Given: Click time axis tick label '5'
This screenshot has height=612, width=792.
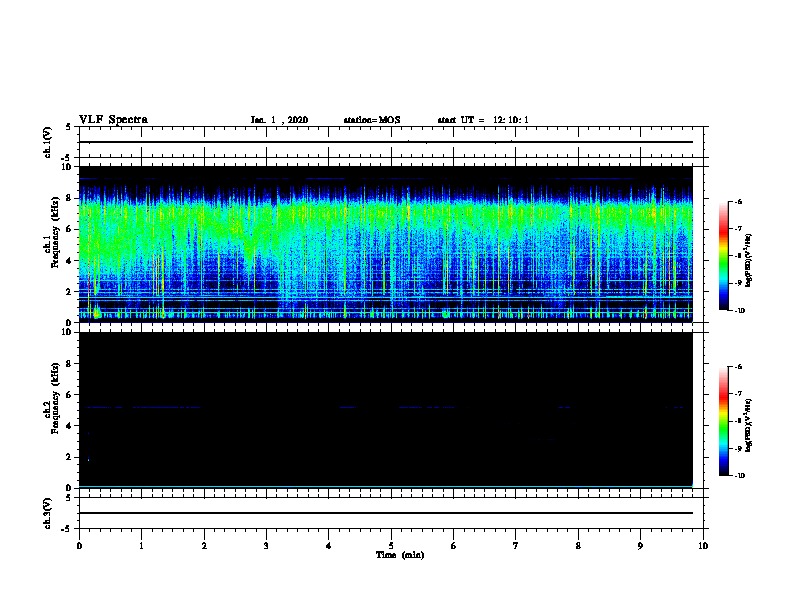Looking at the screenshot, I should pos(391,546).
